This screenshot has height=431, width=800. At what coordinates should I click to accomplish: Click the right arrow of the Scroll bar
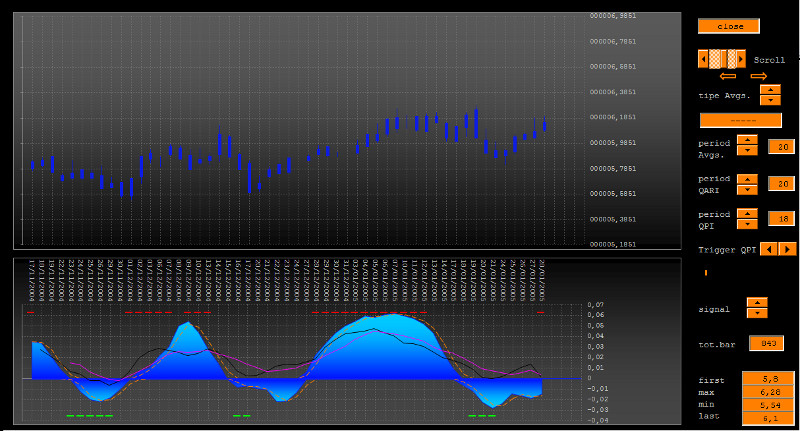[x=741, y=59]
